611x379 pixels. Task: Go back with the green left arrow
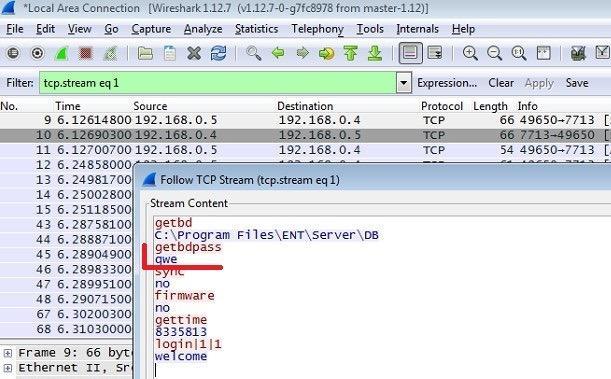[x=278, y=53]
